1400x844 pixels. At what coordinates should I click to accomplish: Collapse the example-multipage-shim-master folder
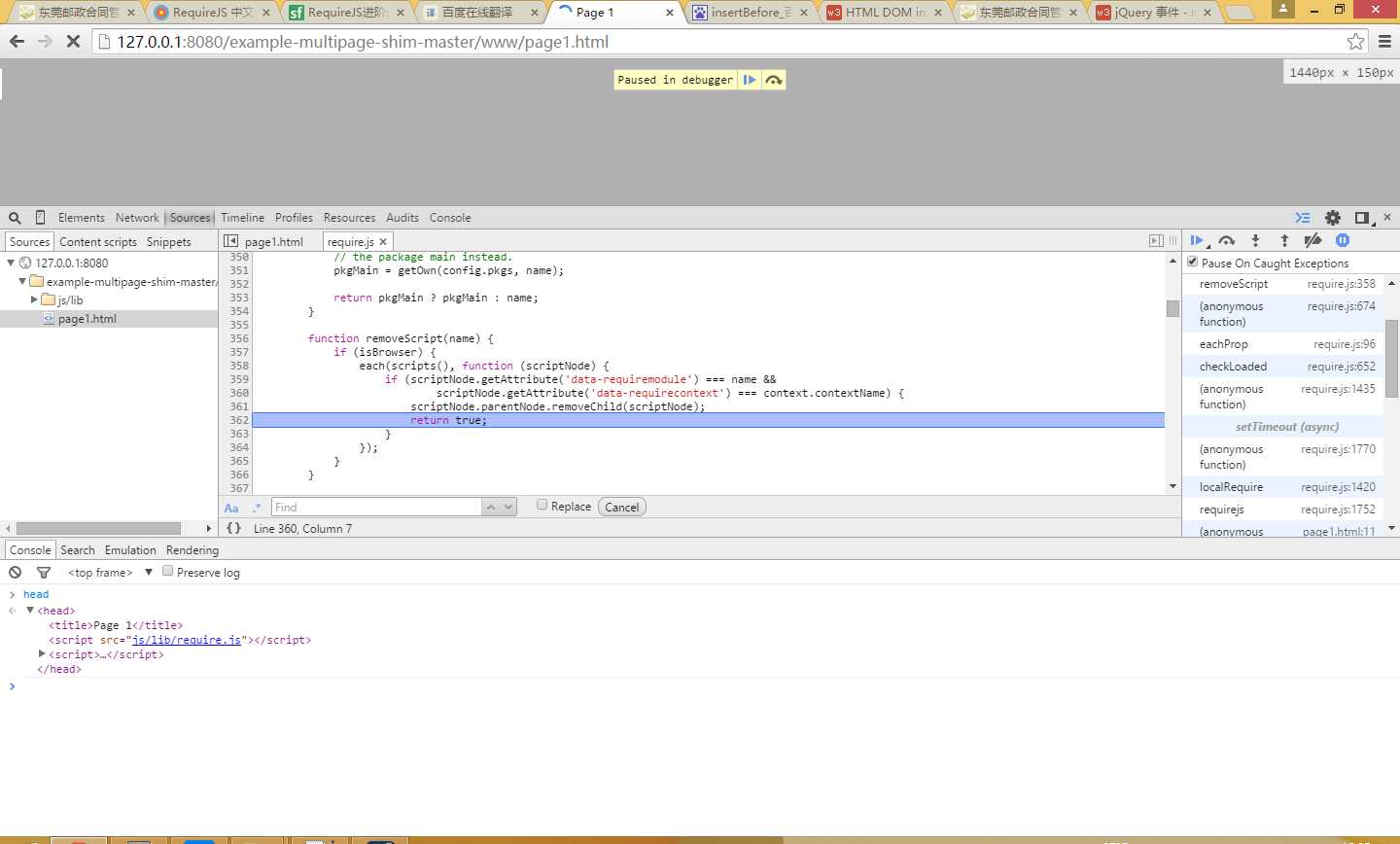tap(22, 281)
